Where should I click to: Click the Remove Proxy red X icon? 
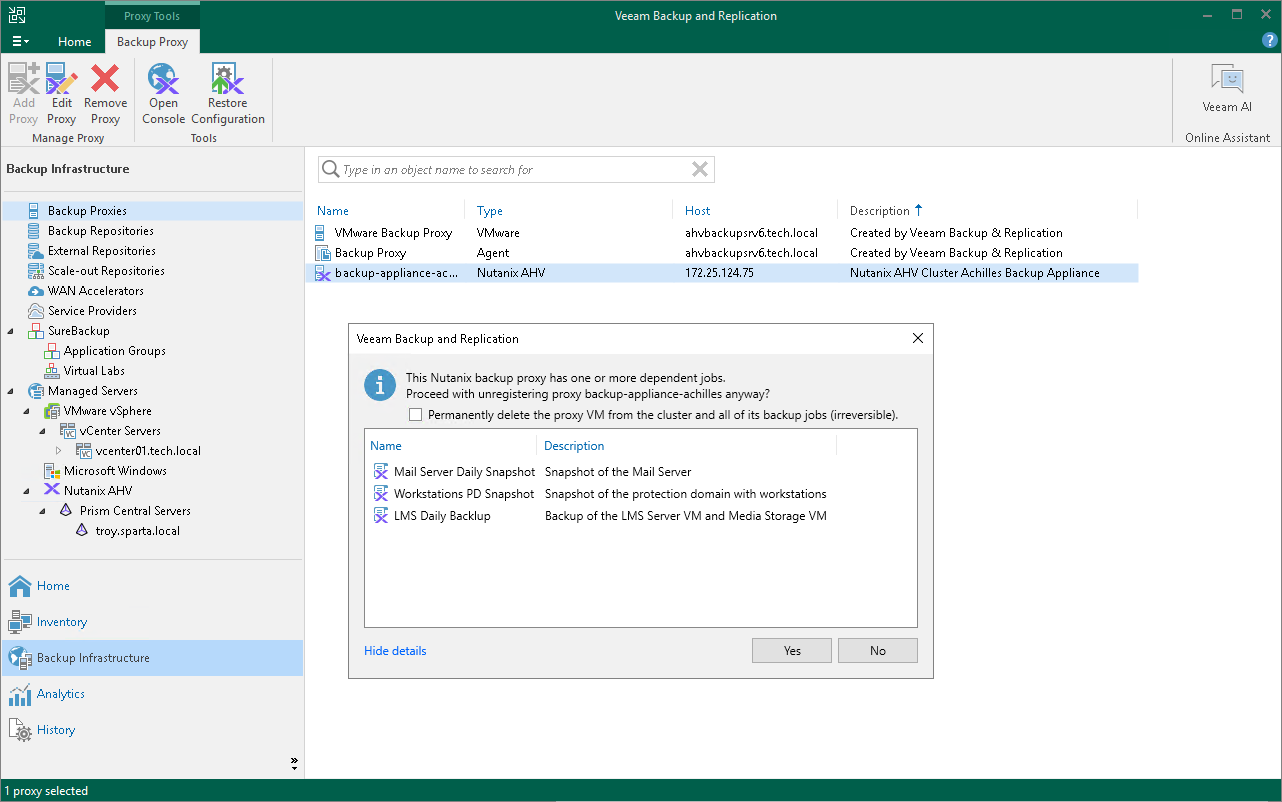(105, 78)
